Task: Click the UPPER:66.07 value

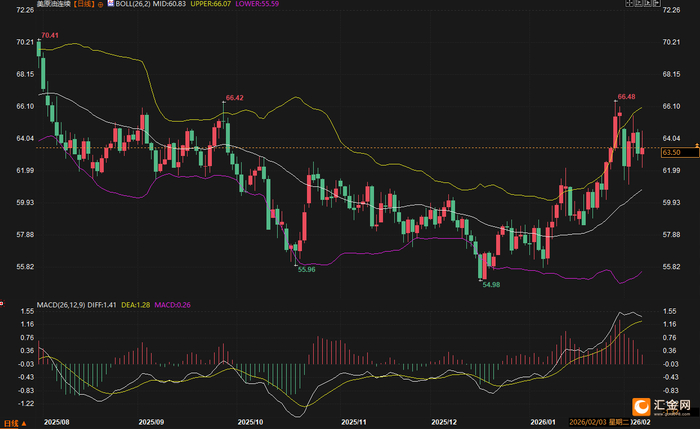Action: click(x=210, y=4)
